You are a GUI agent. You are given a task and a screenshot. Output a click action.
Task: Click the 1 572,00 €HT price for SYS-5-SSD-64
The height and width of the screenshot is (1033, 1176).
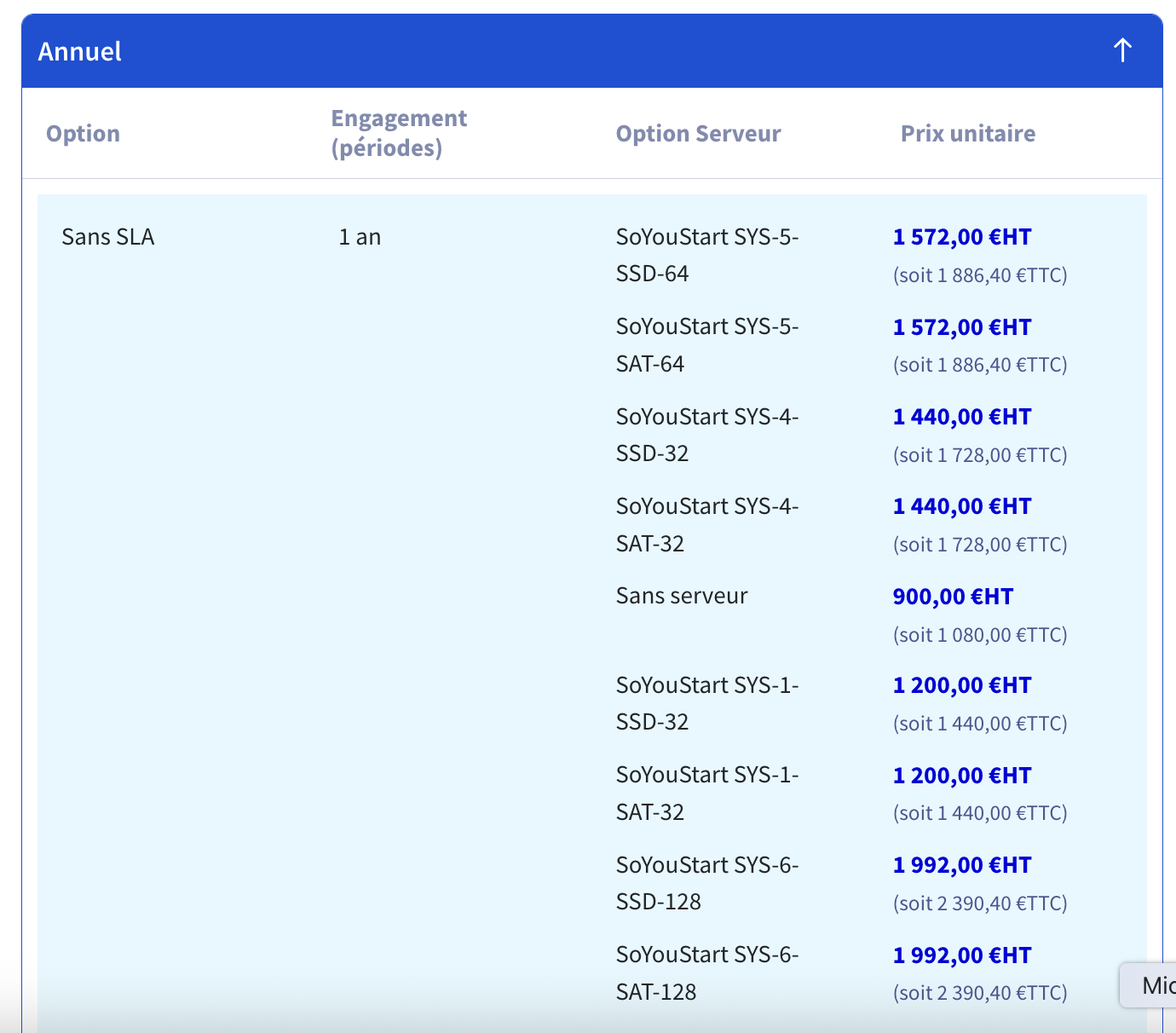pyautogui.click(x=962, y=237)
